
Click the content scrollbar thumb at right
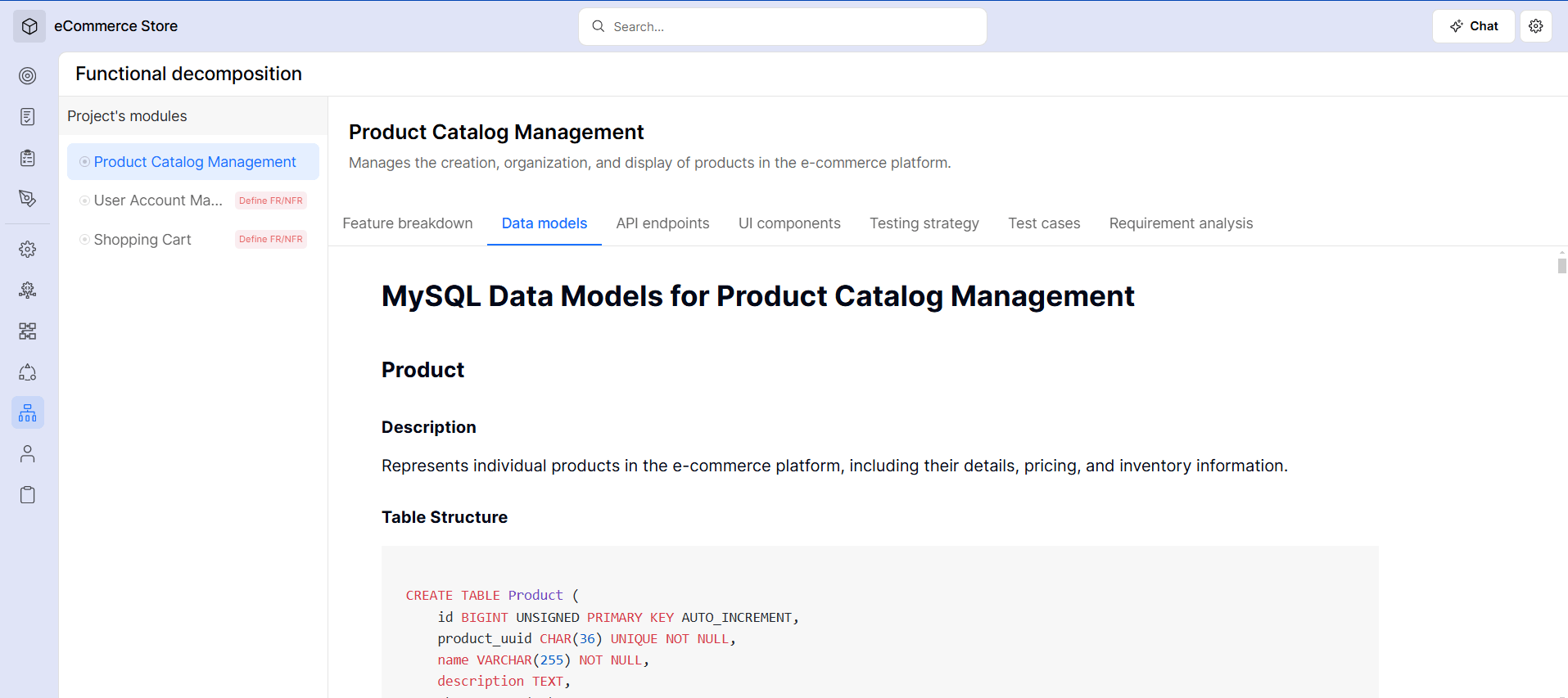(x=1562, y=266)
